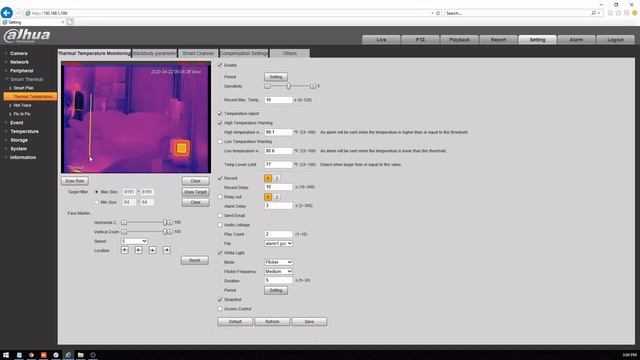Select Record channel 1 orange button
640x360 pixels.
268,178
